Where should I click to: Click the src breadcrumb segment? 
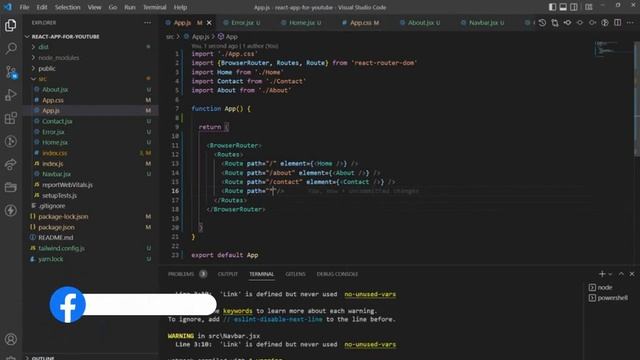[x=170, y=37]
